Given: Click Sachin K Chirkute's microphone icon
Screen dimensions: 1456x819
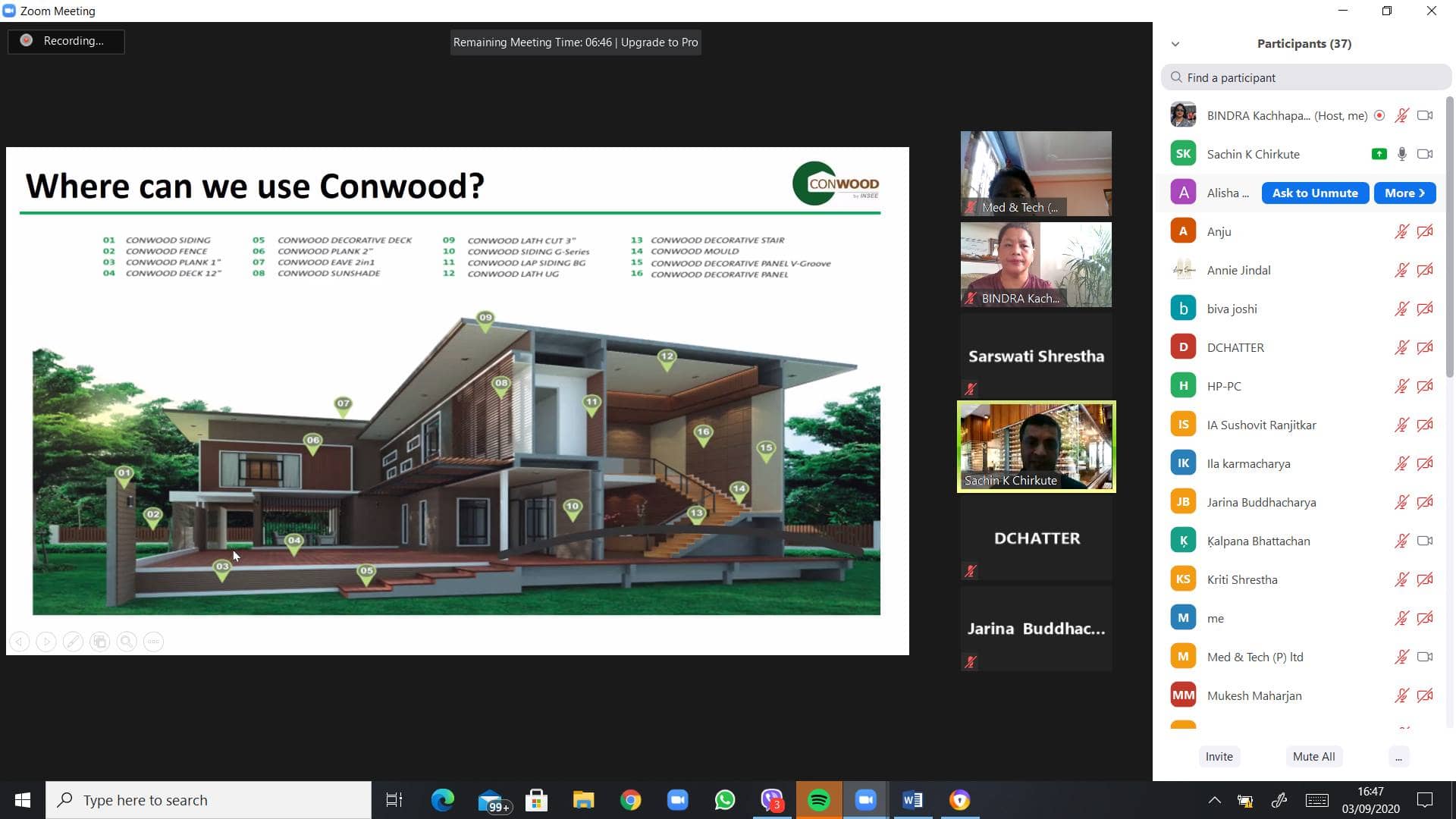Looking at the screenshot, I should (x=1401, y=154).
